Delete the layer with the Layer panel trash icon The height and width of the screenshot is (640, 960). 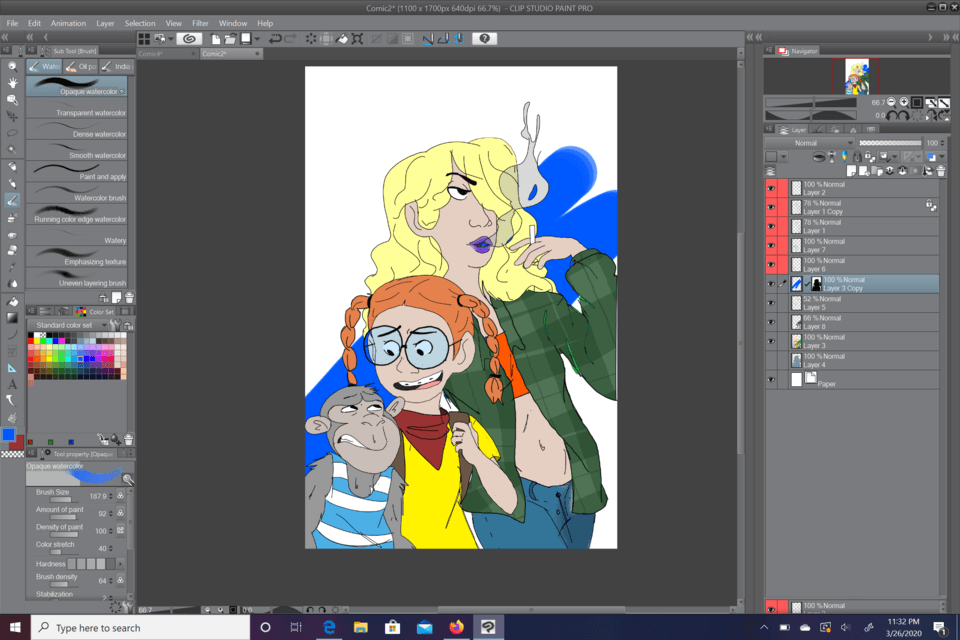coord(941,171)
